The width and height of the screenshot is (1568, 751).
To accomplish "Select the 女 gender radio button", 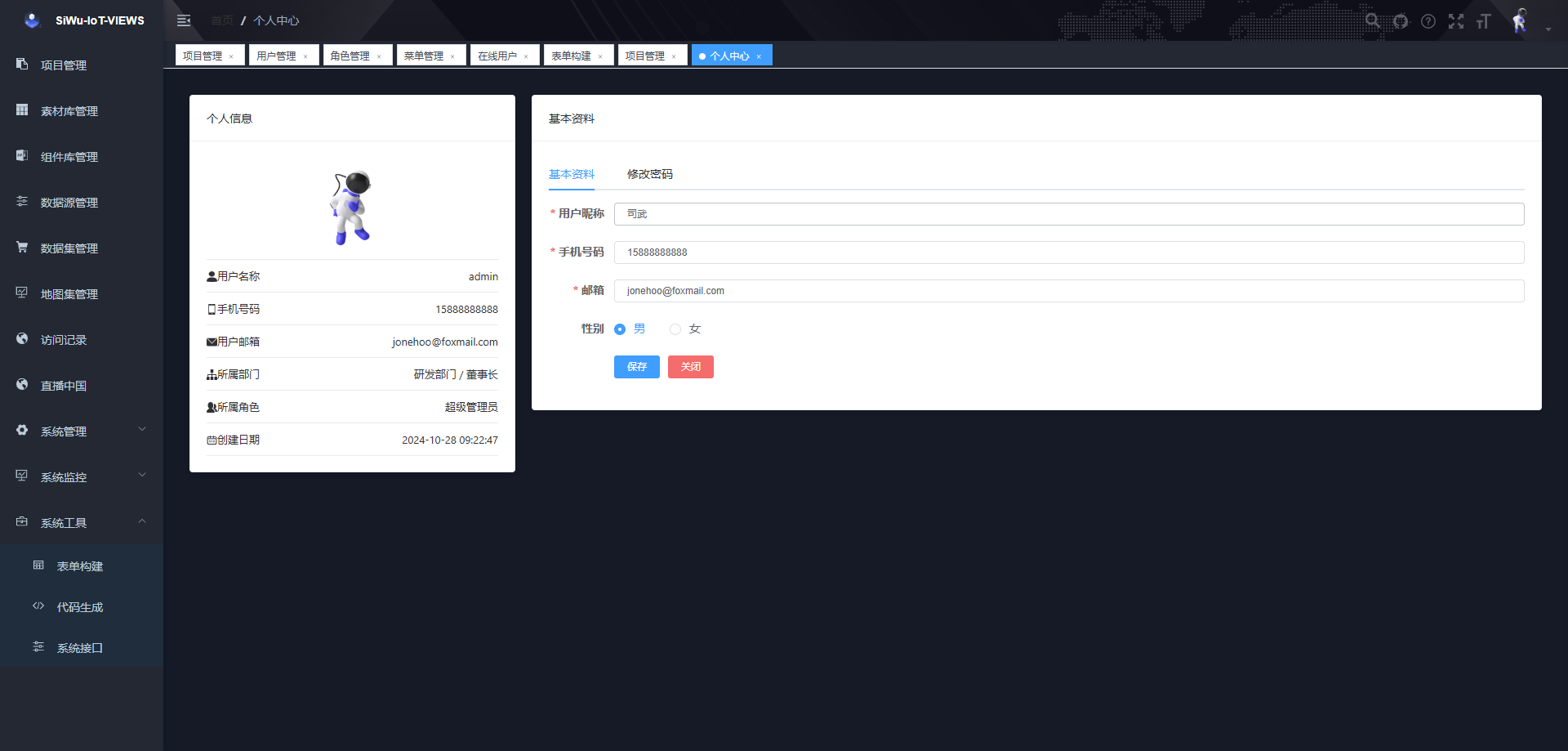I will pyautogui.click(x=675, y=329).
